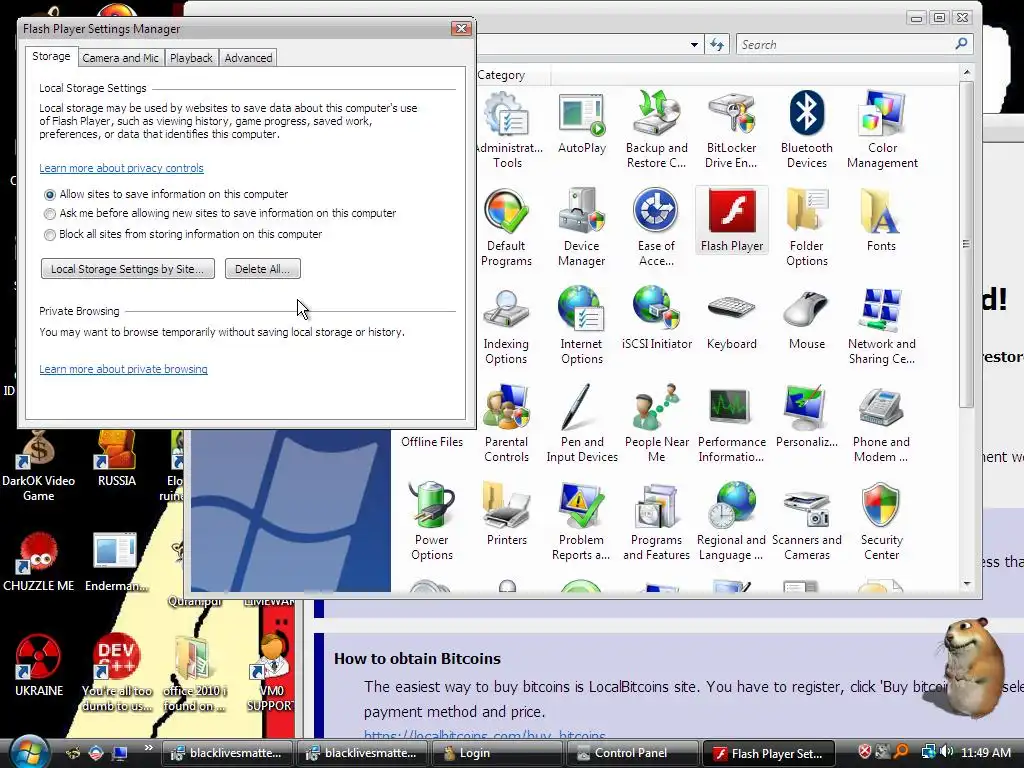
Task: Open Backup and Restore Center icon
Action: (x=656, y=129)
